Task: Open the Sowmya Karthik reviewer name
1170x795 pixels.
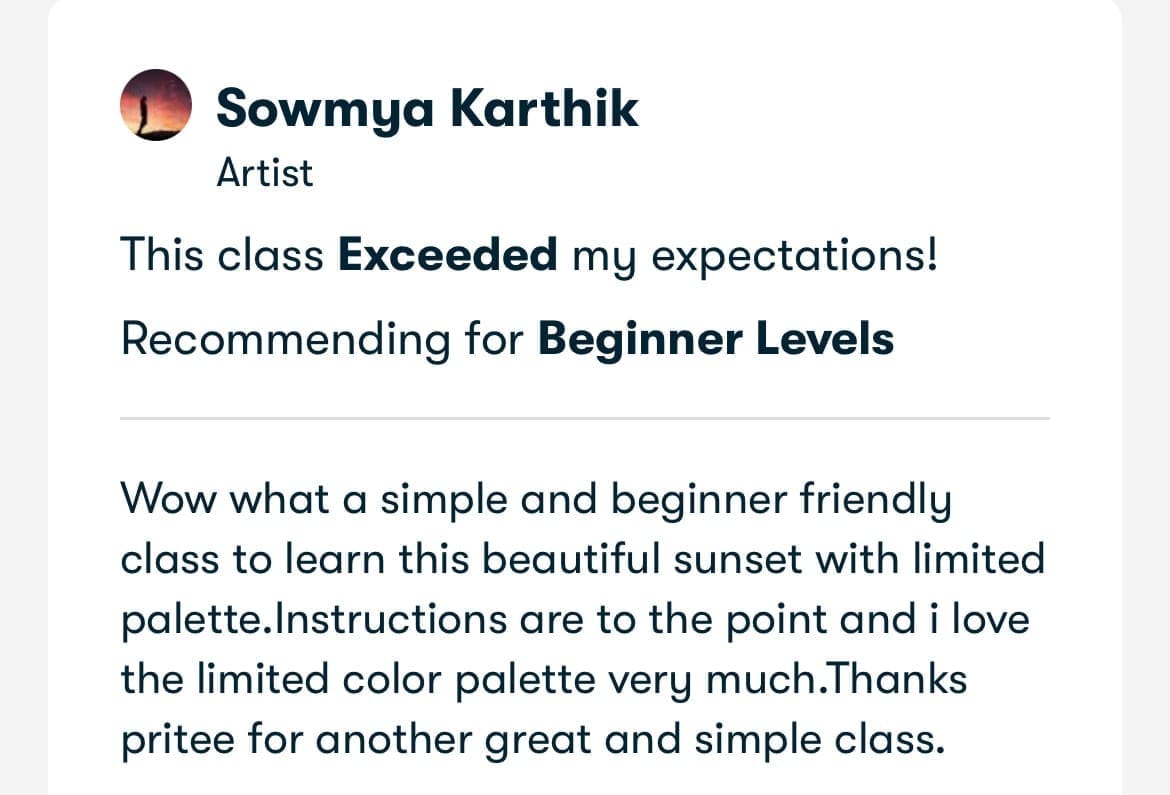Action: coord(427,107)
